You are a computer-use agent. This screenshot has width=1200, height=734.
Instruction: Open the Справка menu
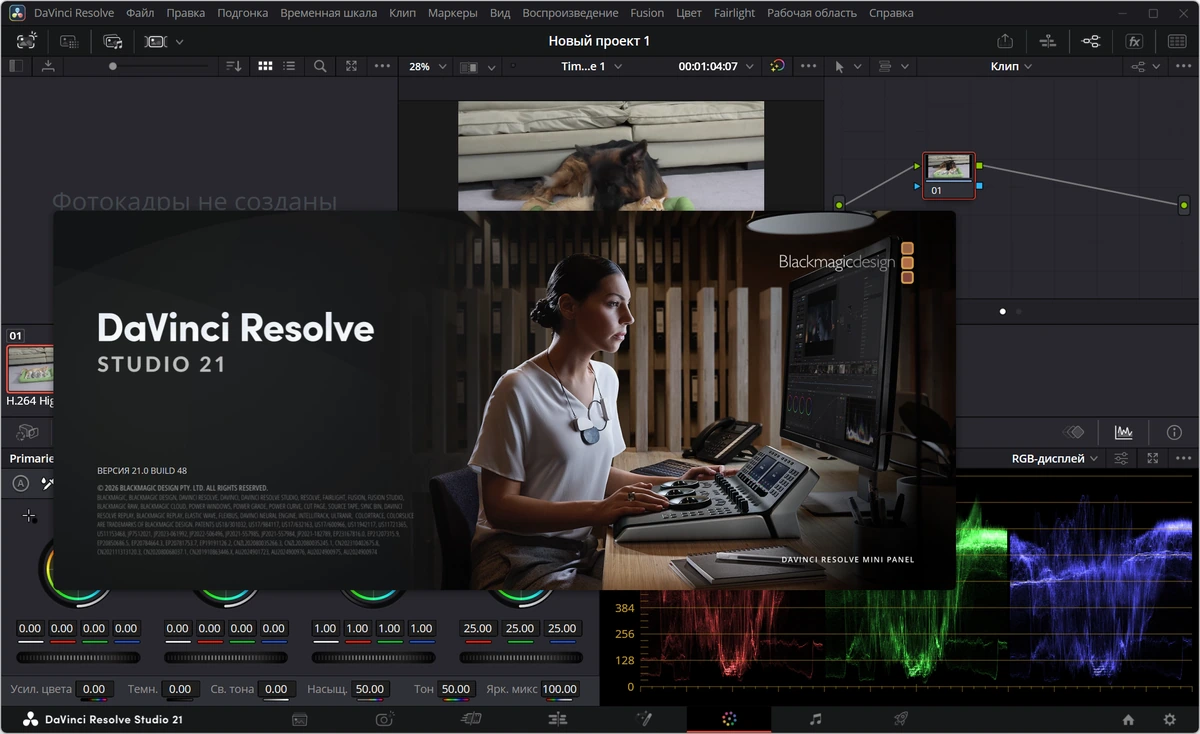891,13
